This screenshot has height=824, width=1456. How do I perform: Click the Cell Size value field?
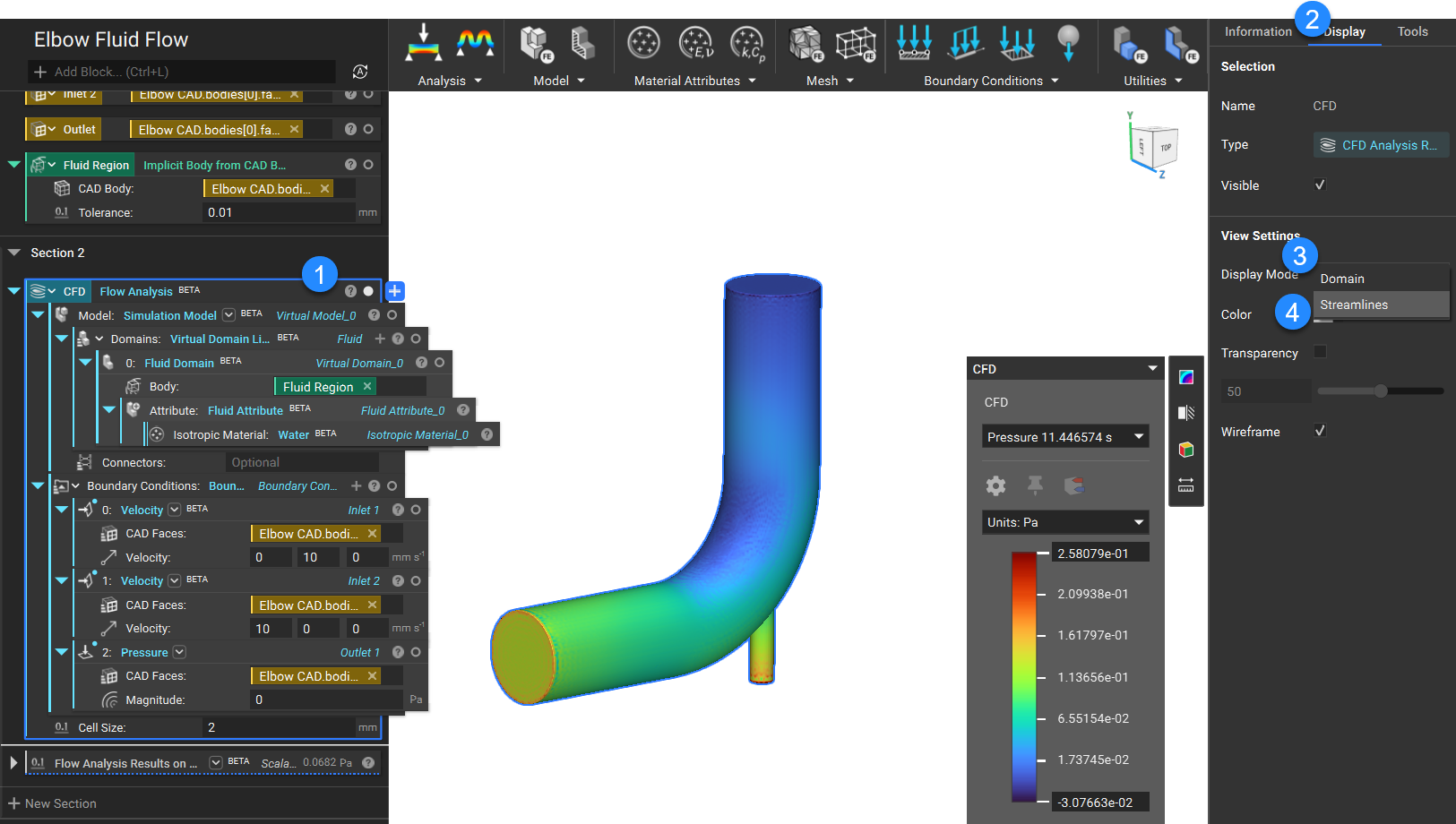[x=279, y=727]
